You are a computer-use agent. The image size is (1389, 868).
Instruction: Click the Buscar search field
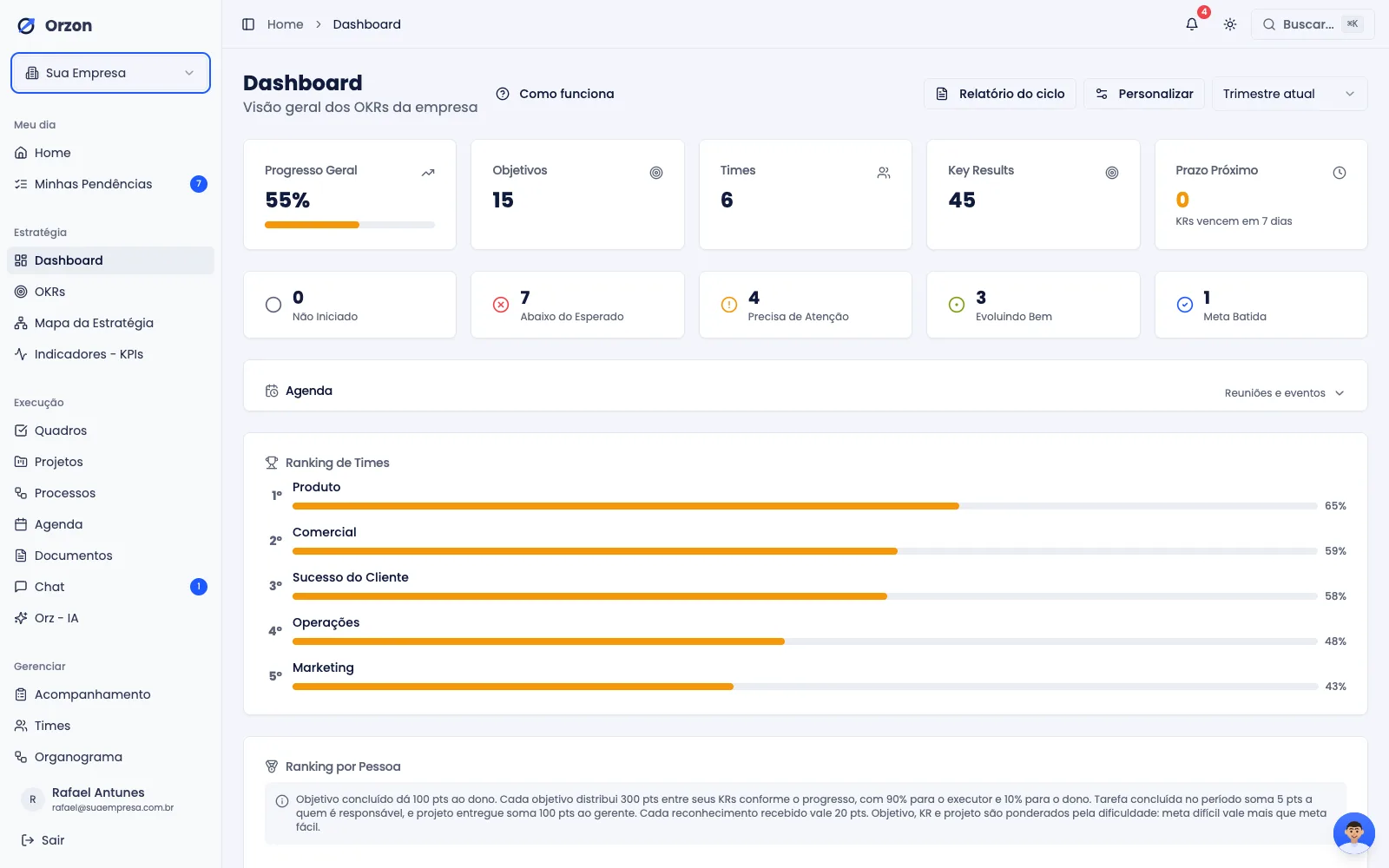click(1313, 24)
